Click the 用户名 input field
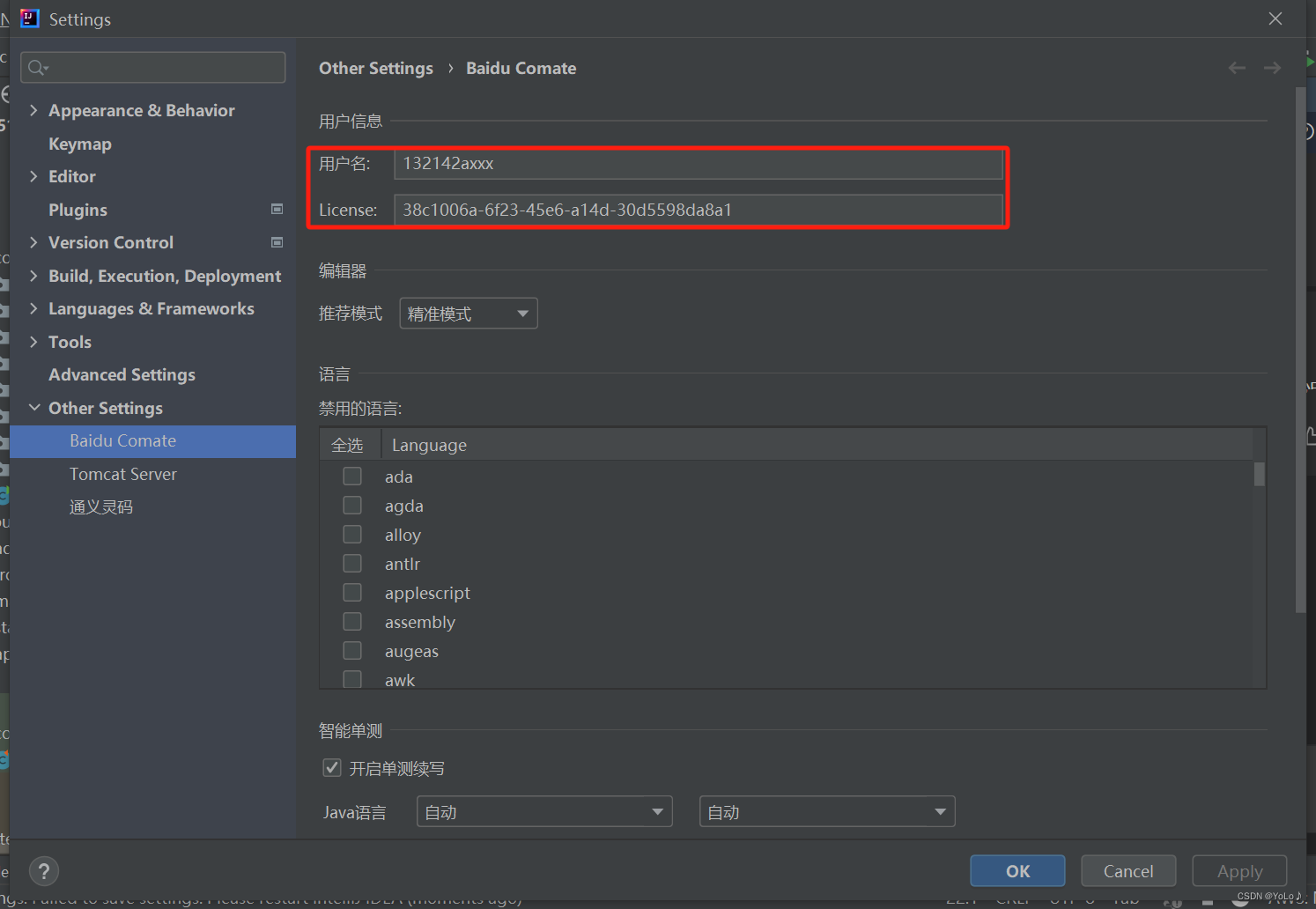Viewport: 1316px width, 909px height. point(699,164)
